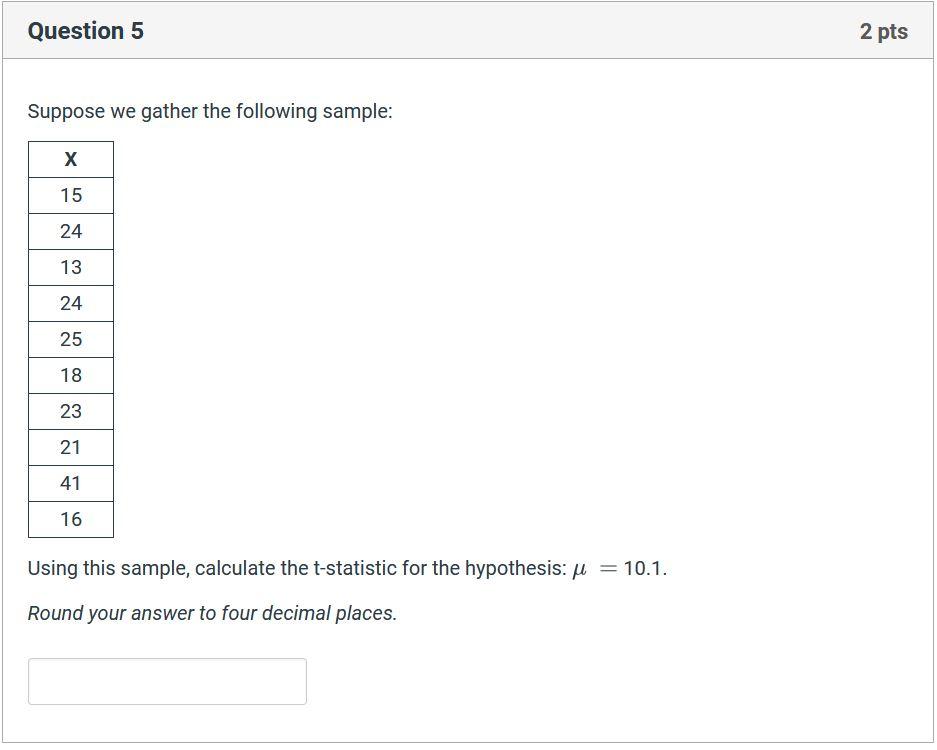
Task: Click the second 24 cell above 25
Action: 71,304
